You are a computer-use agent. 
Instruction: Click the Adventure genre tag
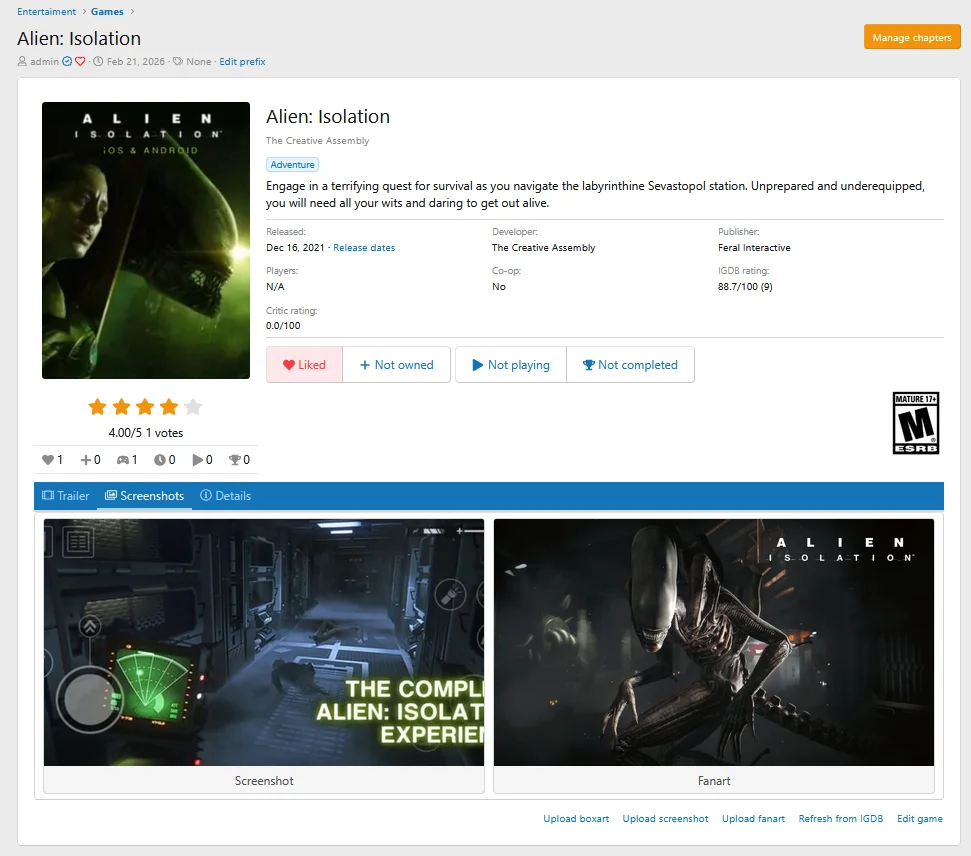(x=292, y=165)
